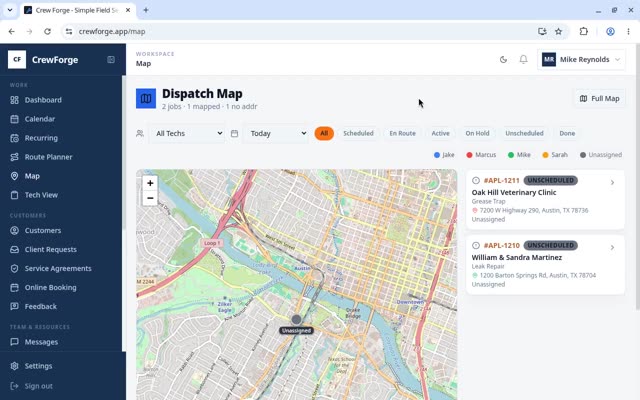Open job #APL-1210 link
This screenshot has width=640, height=400.
point(501,245)
